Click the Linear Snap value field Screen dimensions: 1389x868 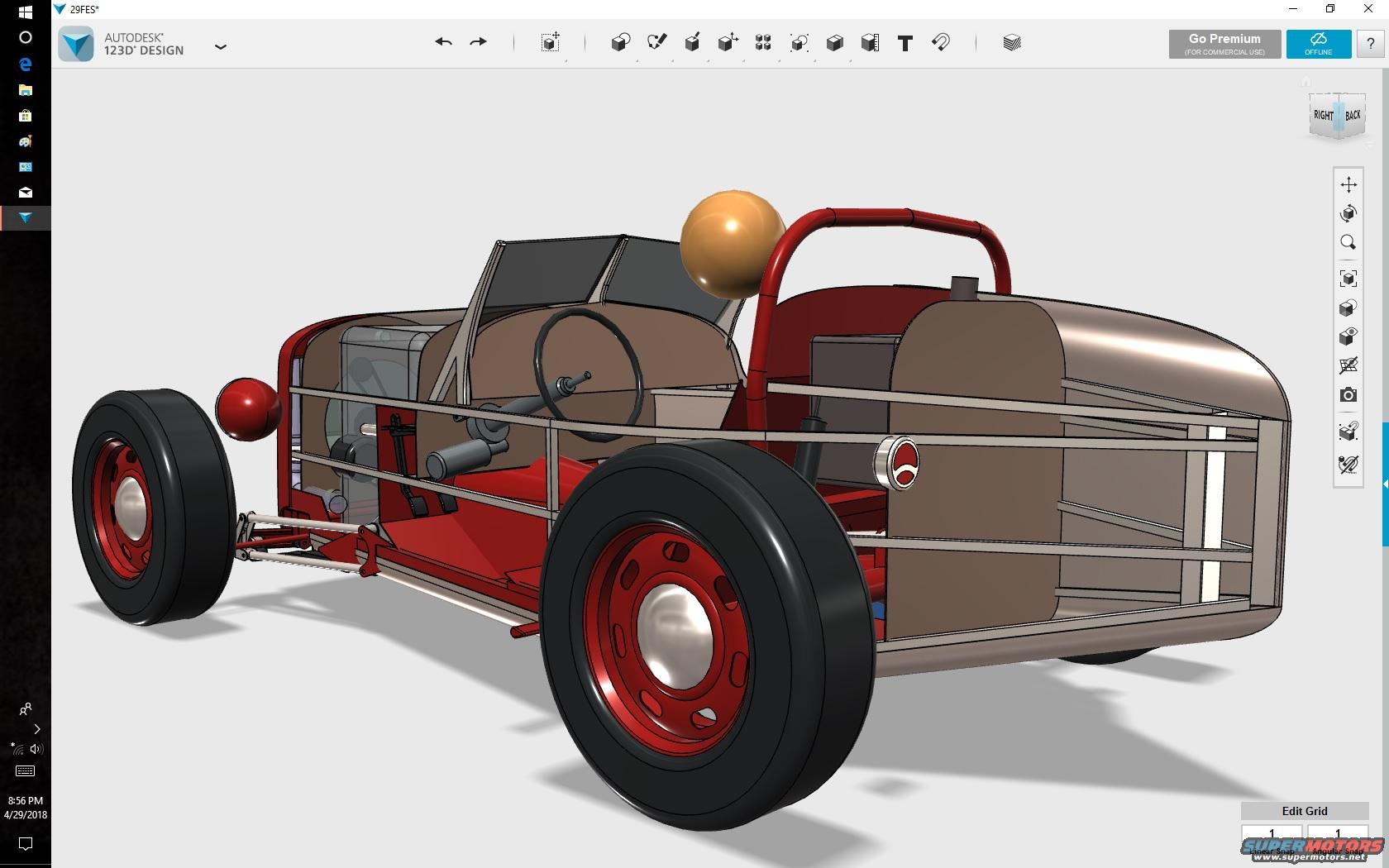click(1272, 833)
